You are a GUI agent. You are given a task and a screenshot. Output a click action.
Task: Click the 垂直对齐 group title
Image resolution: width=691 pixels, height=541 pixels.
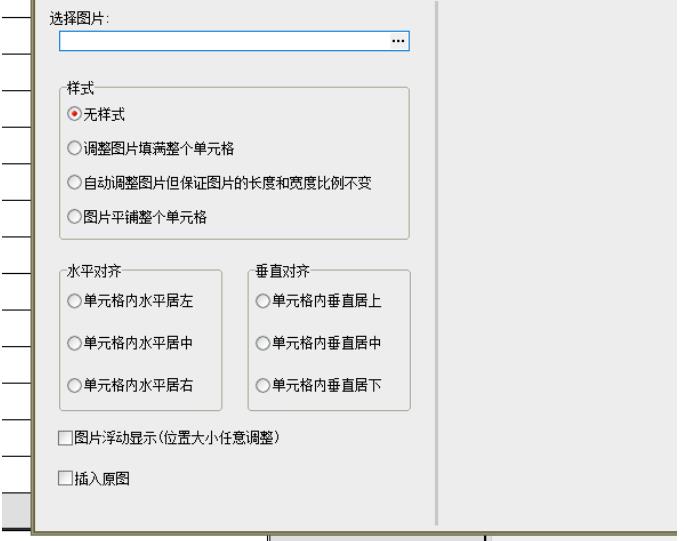[282, 271]
